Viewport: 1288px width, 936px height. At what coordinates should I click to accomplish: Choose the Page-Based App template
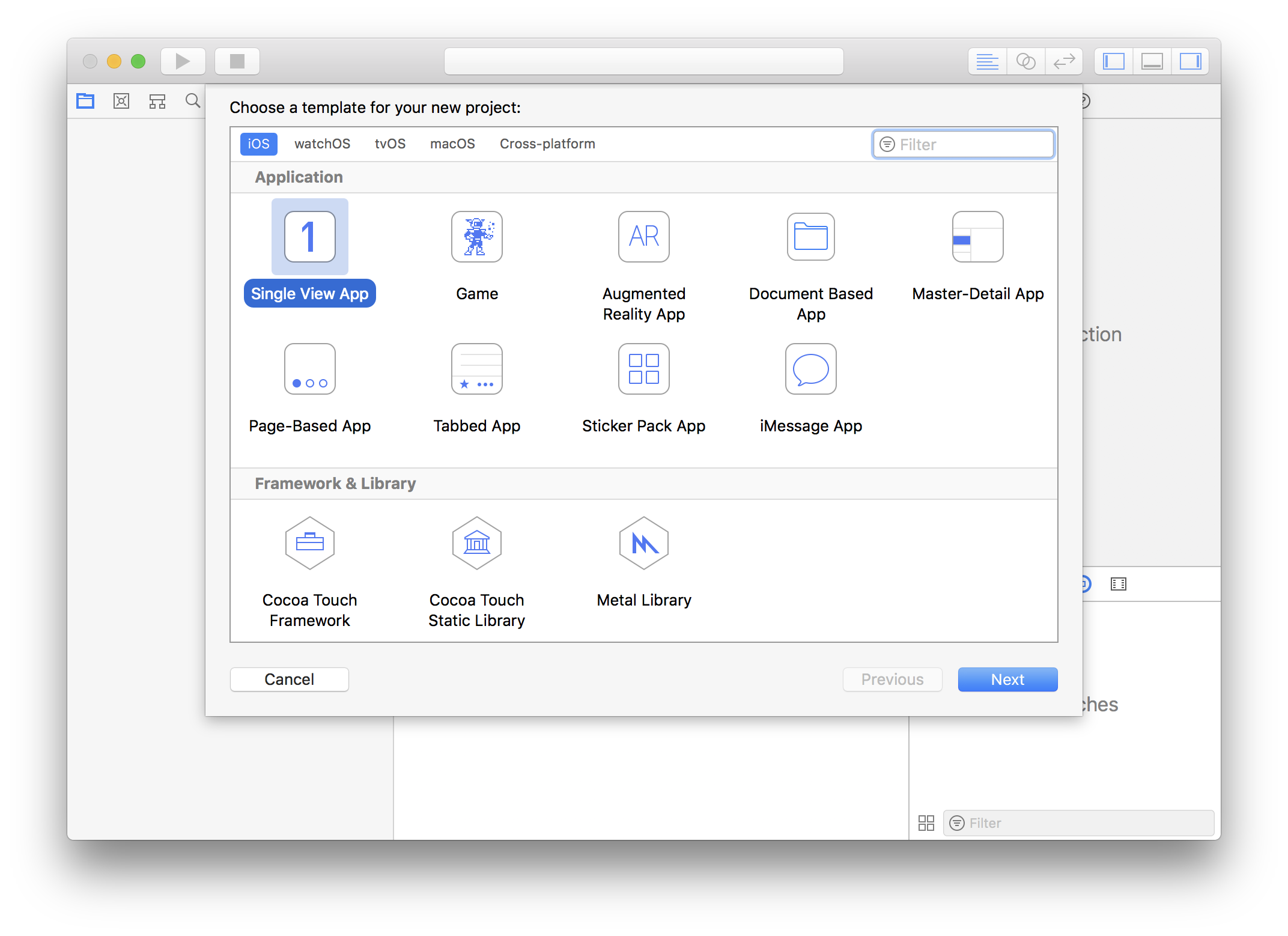[x=309, y=369]
